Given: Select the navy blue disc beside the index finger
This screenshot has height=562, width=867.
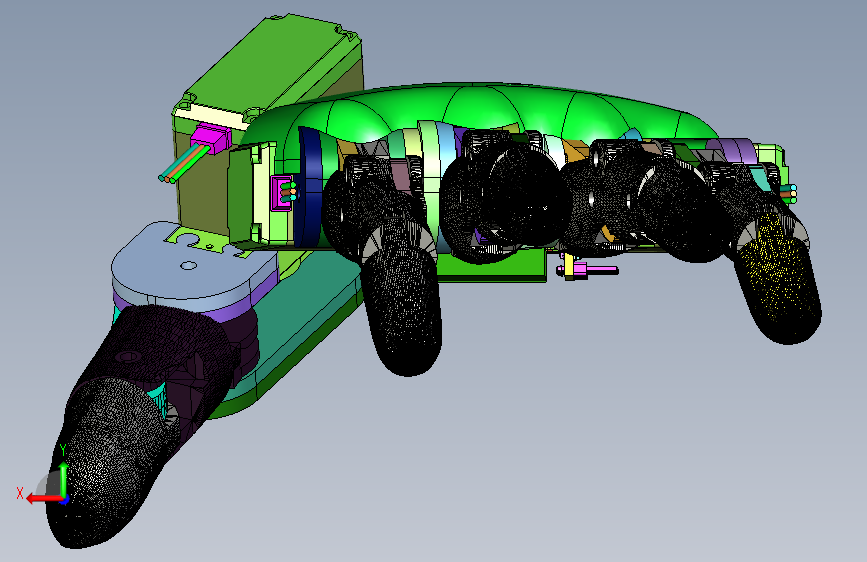Looking at the screenshot, I should (309, 188).
